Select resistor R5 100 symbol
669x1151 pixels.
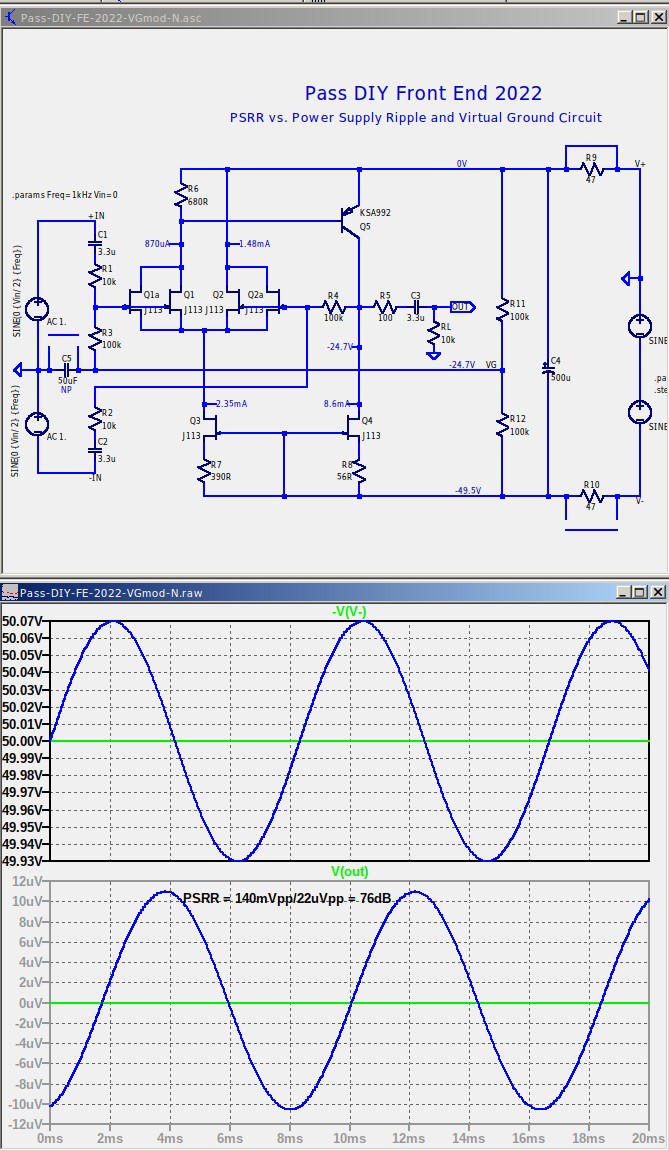(385, 307)
